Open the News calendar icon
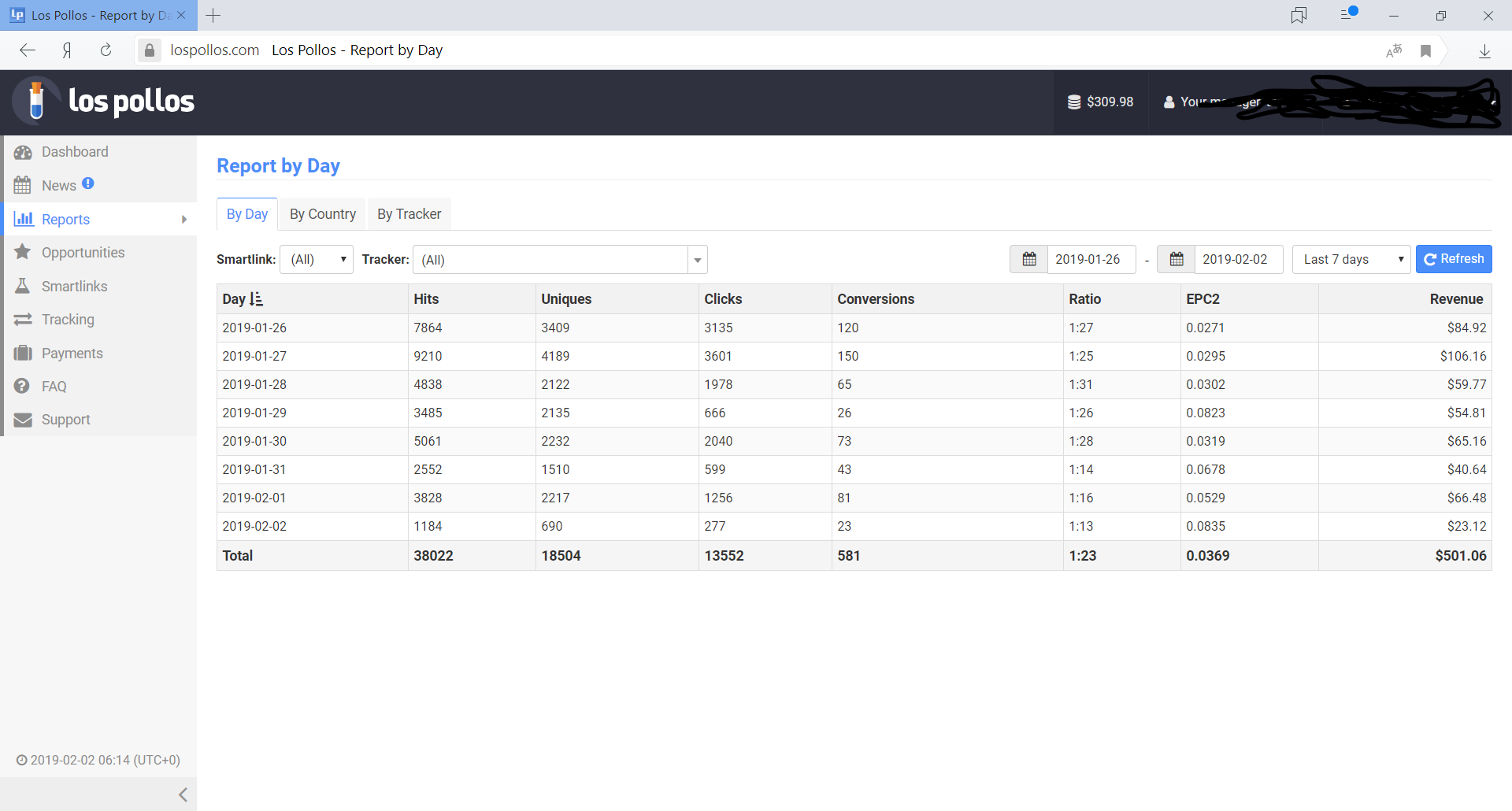 (x=23, y=185)
